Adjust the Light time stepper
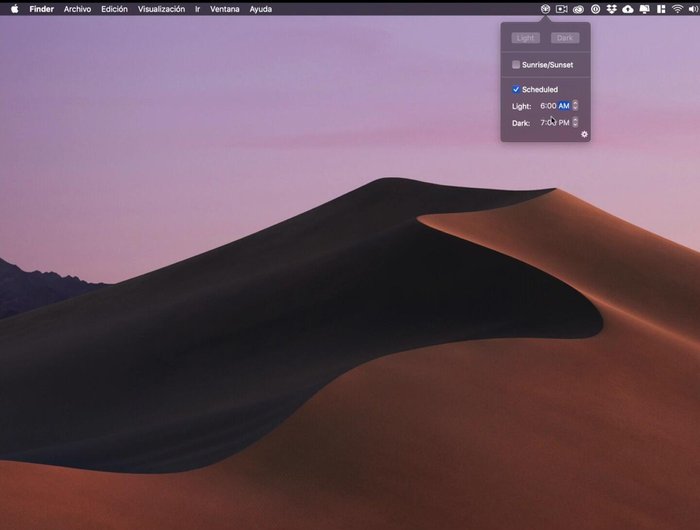The image size is (700, 530). [575, 106]
